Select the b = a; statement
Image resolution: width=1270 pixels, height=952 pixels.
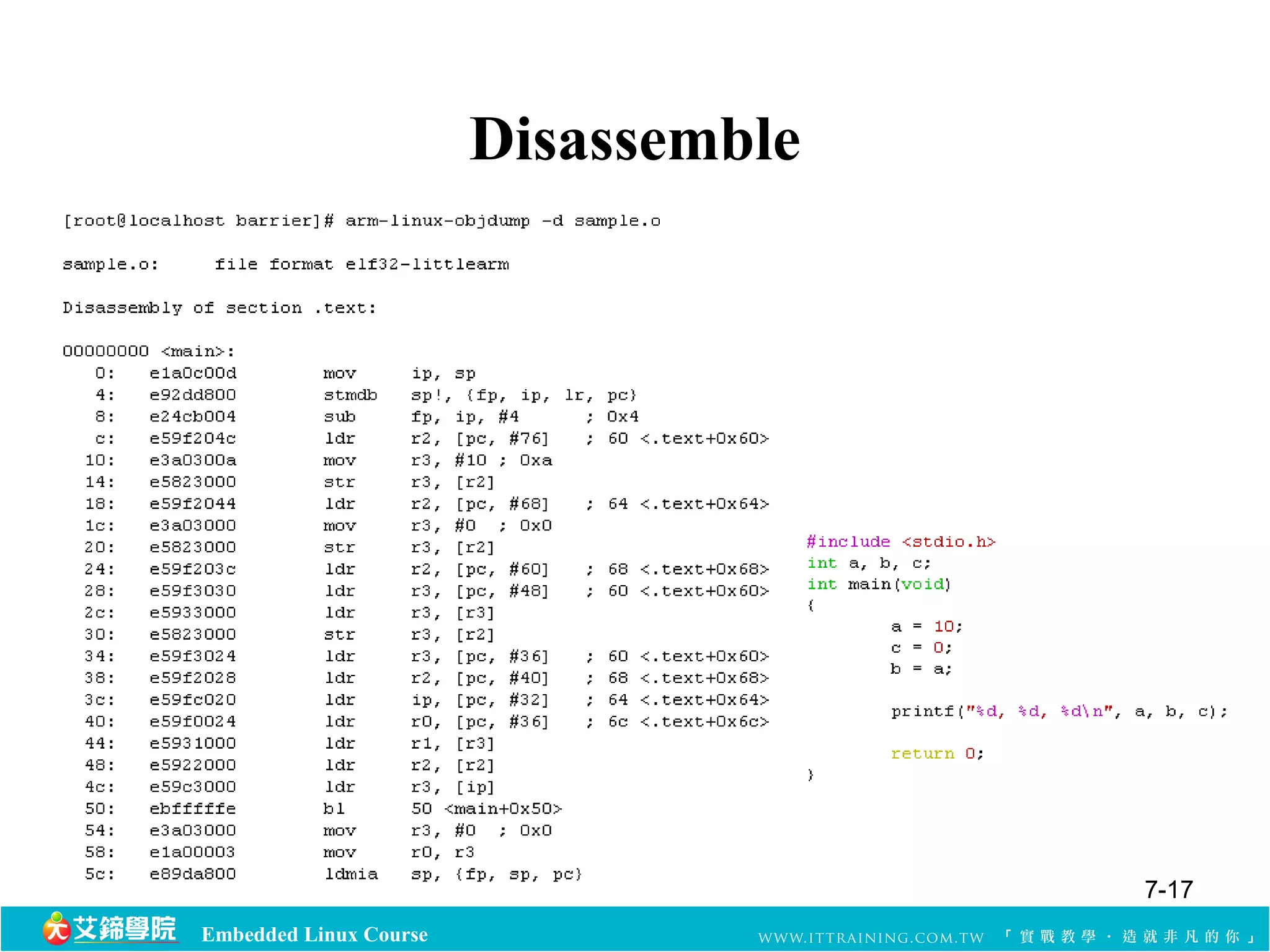pyautogui.click(x=921, y=669)
